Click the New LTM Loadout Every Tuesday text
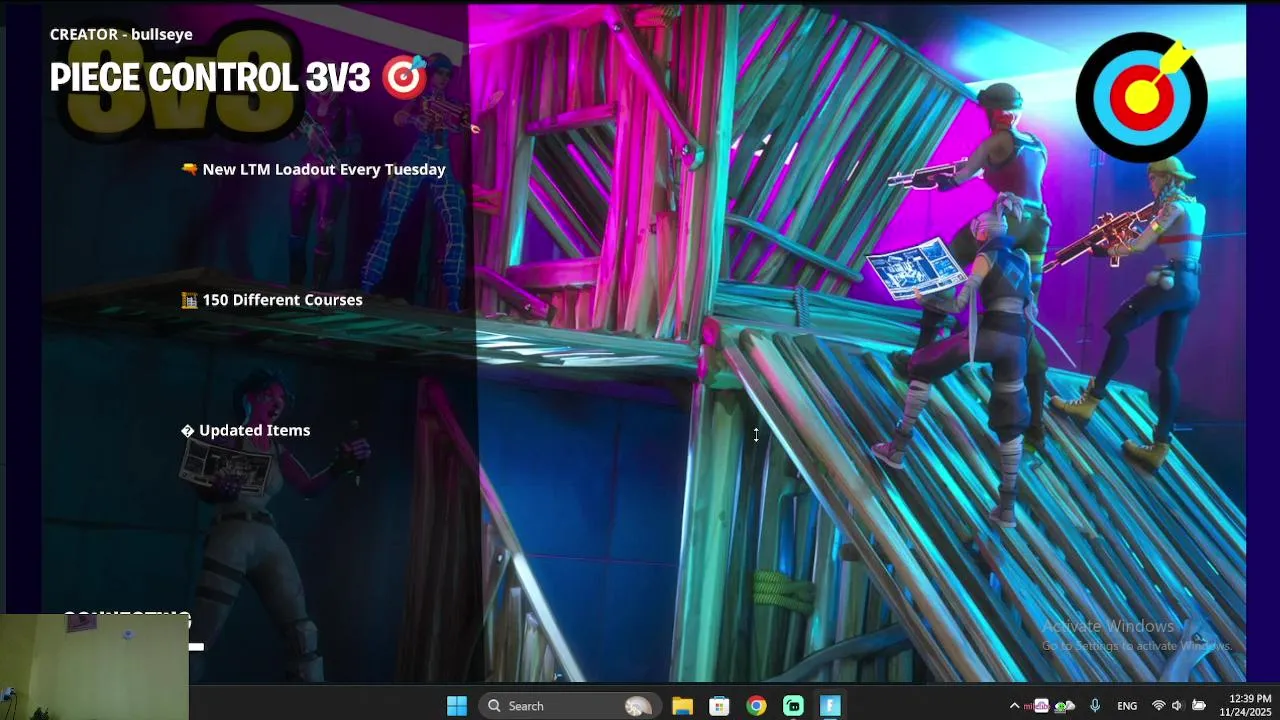Screen dimensions: 1280x720 point(324,169)
